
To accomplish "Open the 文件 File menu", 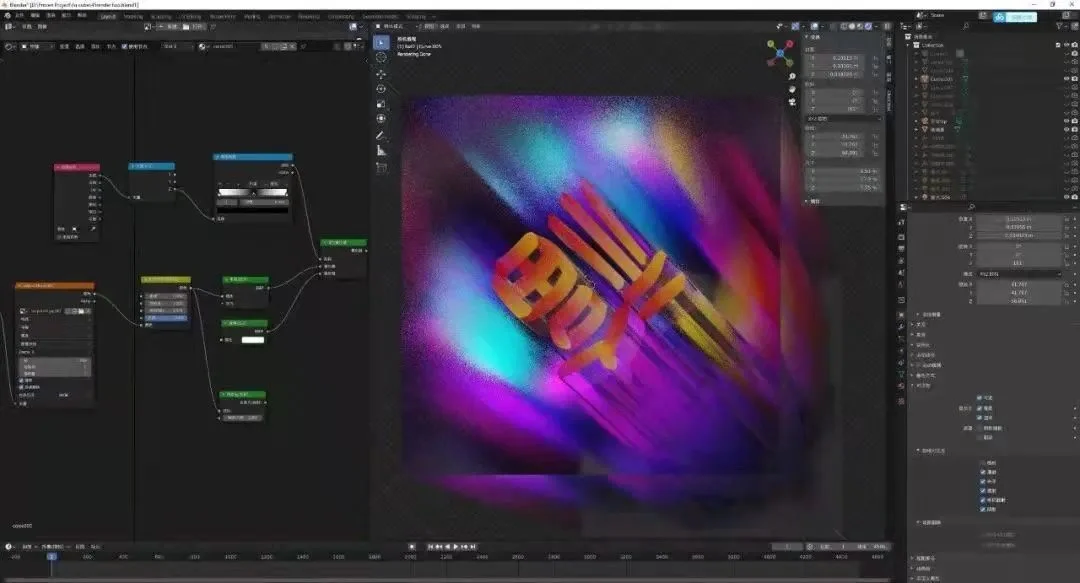I will 19,15.
